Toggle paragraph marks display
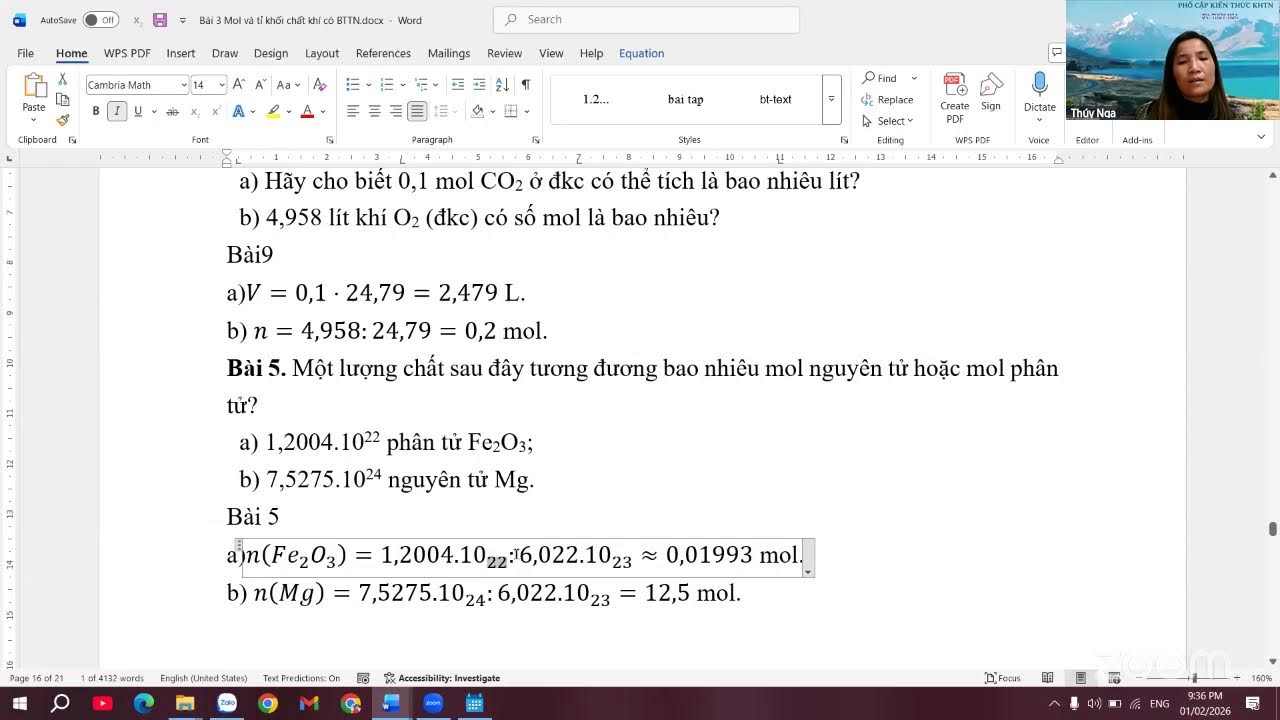This screenshot has width=1280, height=720. tap(525, 85)
